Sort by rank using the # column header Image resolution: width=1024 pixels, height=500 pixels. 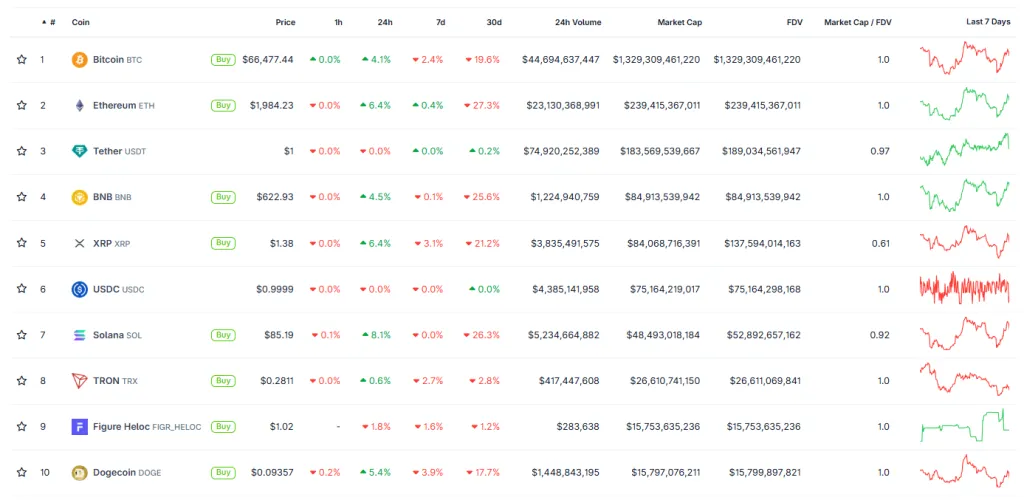point(51,22)
